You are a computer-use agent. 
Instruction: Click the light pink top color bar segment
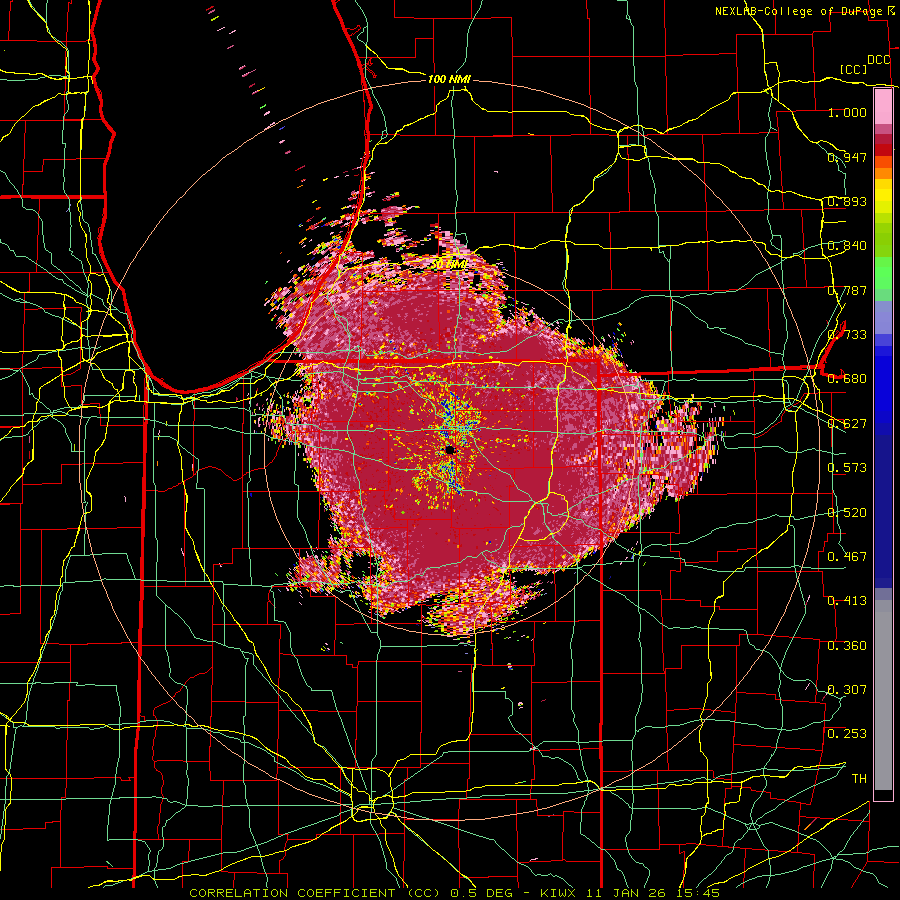point(883,107)
